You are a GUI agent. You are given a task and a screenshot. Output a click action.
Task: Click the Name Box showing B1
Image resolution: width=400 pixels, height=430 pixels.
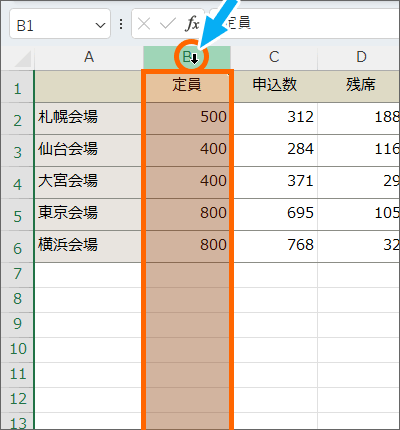click(x=60, y=24)
